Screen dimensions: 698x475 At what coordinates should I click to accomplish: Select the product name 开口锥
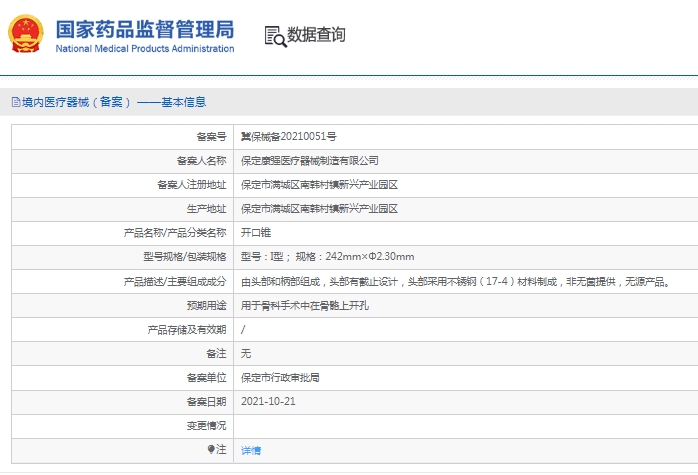(x=256, y=233)
